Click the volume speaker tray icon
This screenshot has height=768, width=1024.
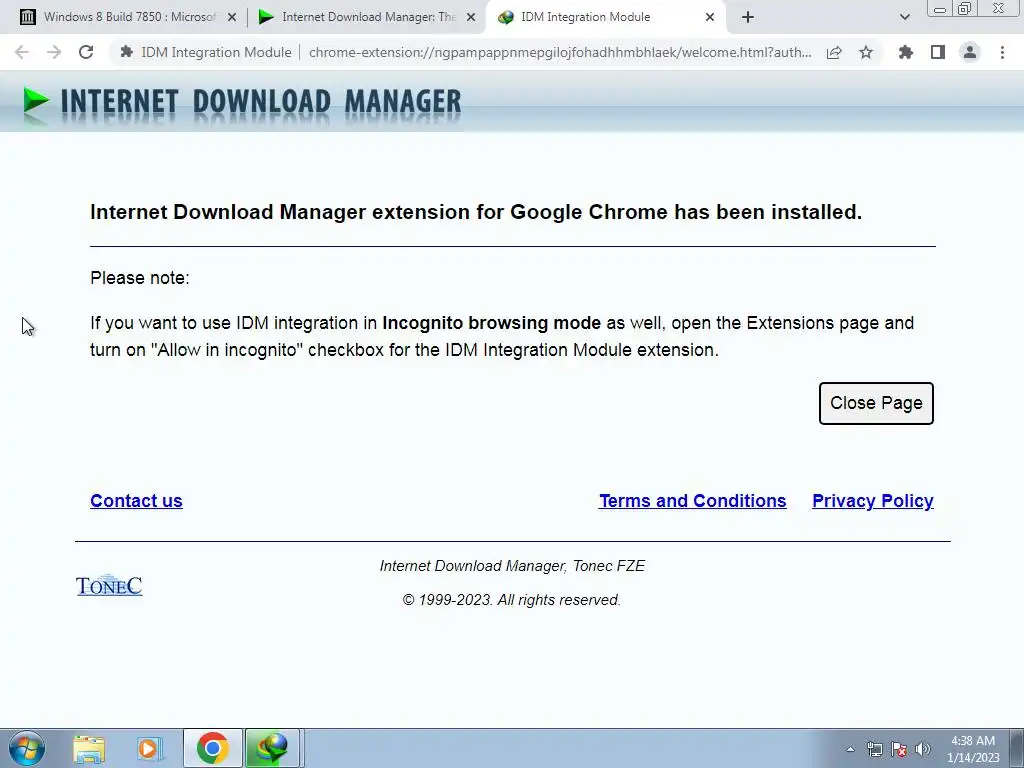(922, 749)
